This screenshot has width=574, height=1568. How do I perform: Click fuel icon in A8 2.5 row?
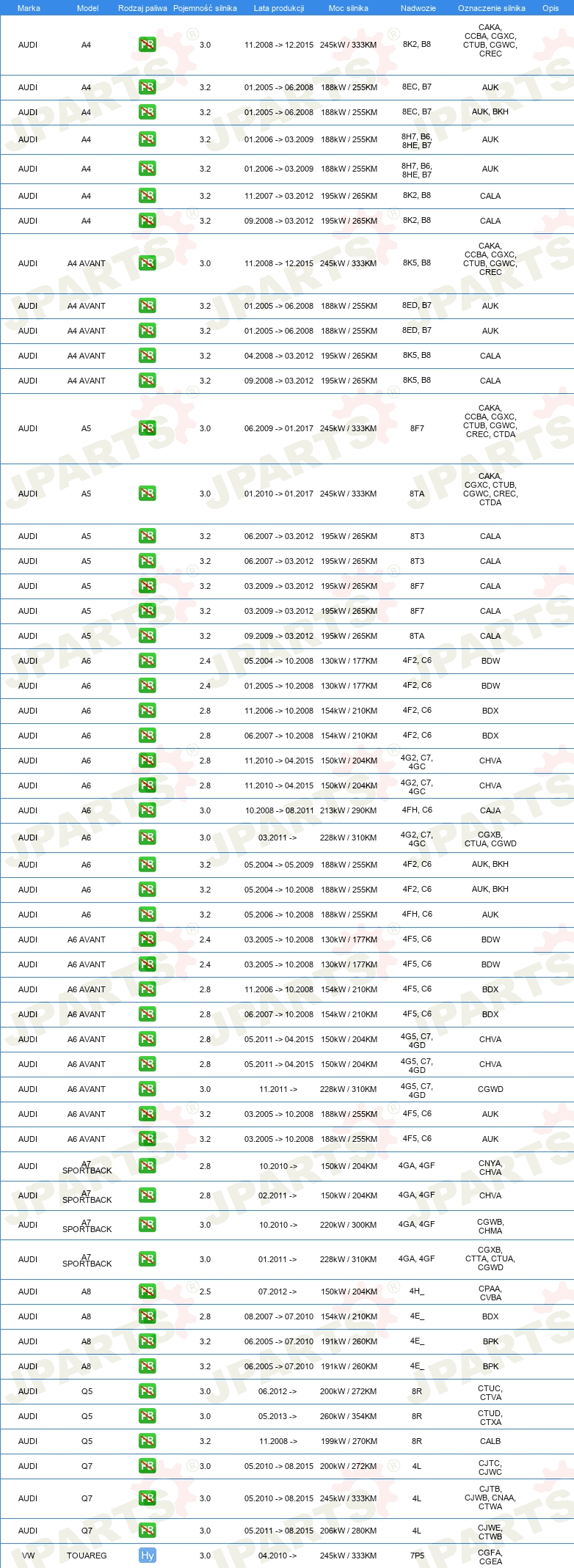[x=148, y=1292]
